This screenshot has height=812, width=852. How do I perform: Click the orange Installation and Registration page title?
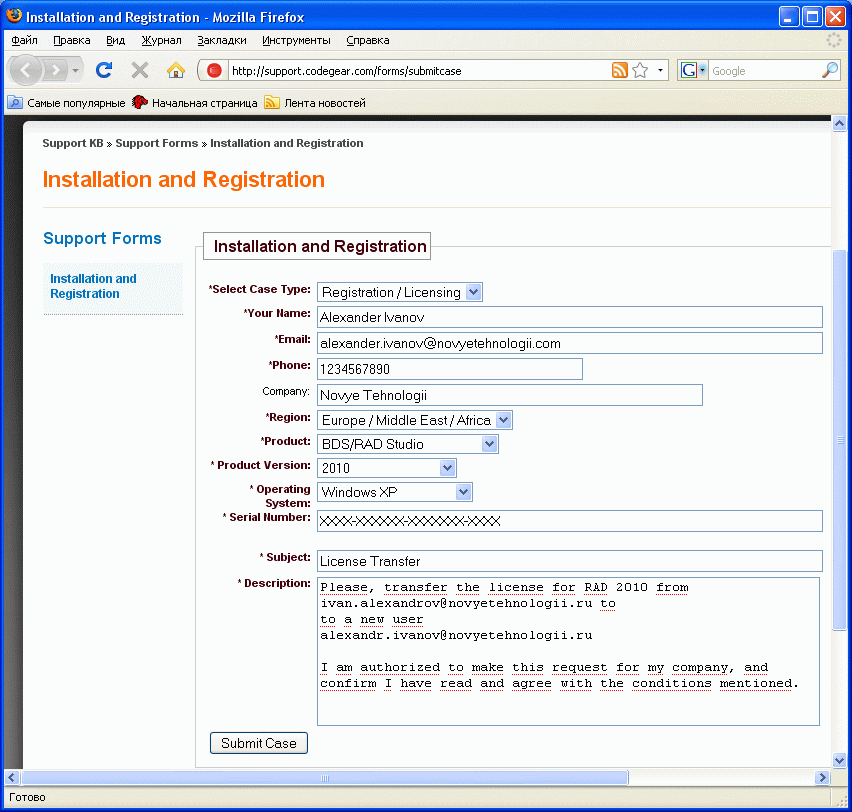184,180
